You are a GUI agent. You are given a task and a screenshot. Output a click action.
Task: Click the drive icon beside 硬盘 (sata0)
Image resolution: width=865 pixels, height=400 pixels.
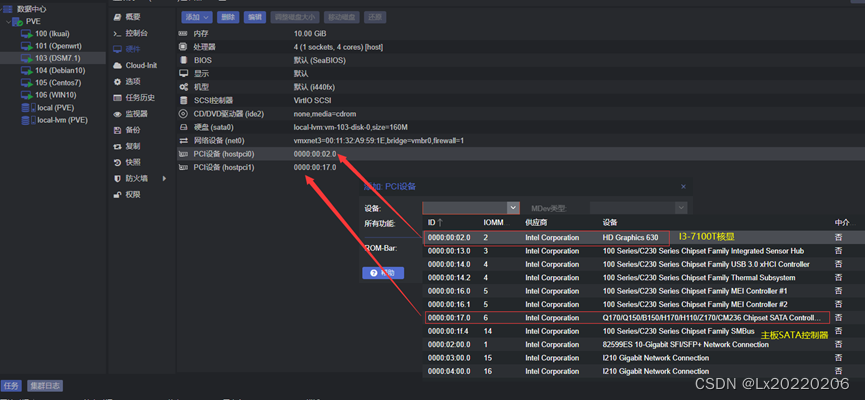point(183,127)
